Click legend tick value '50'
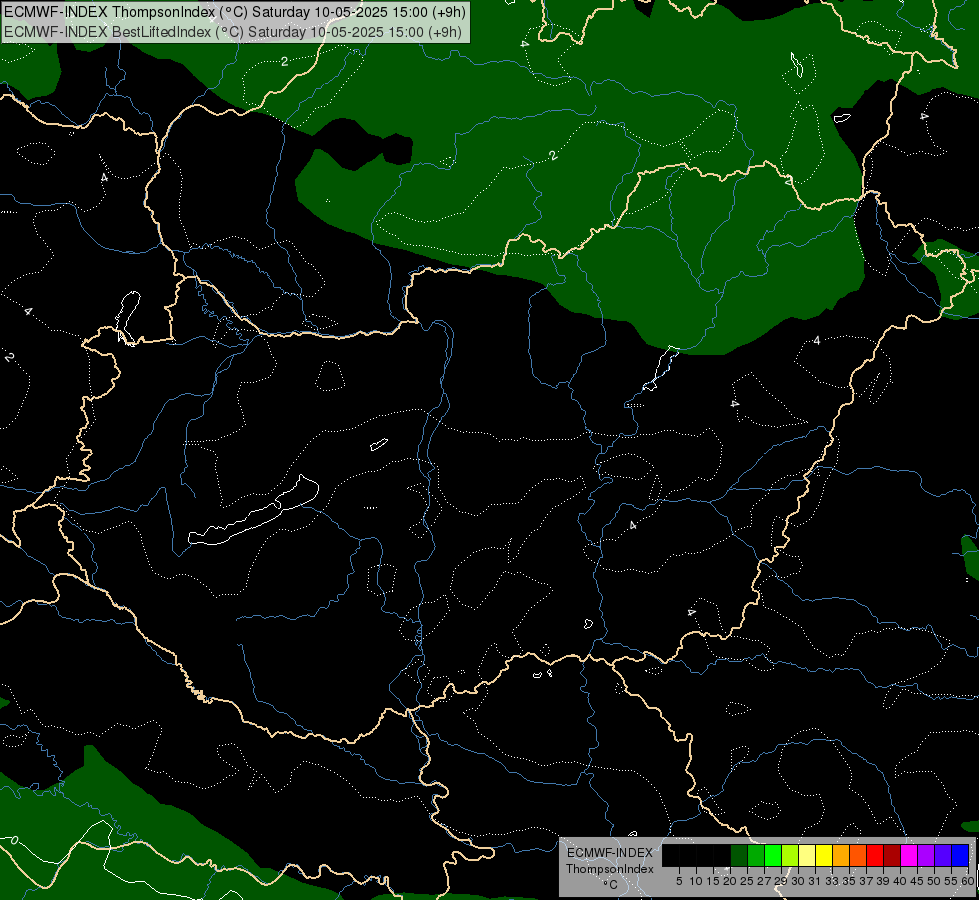 pyautogui.click(x=934, y=881)
